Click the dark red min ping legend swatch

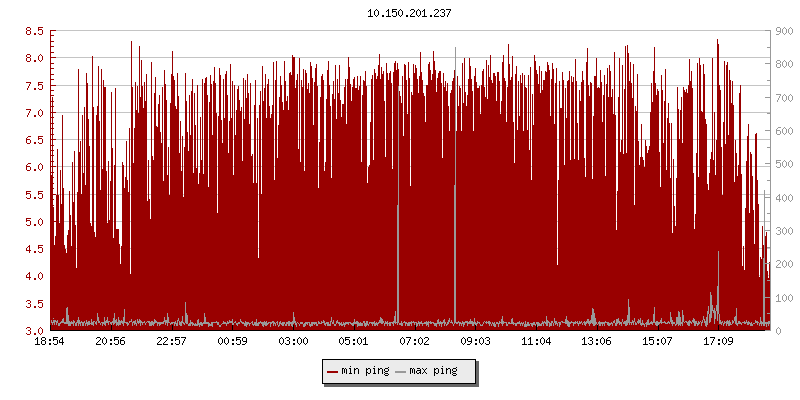point(334,371)
